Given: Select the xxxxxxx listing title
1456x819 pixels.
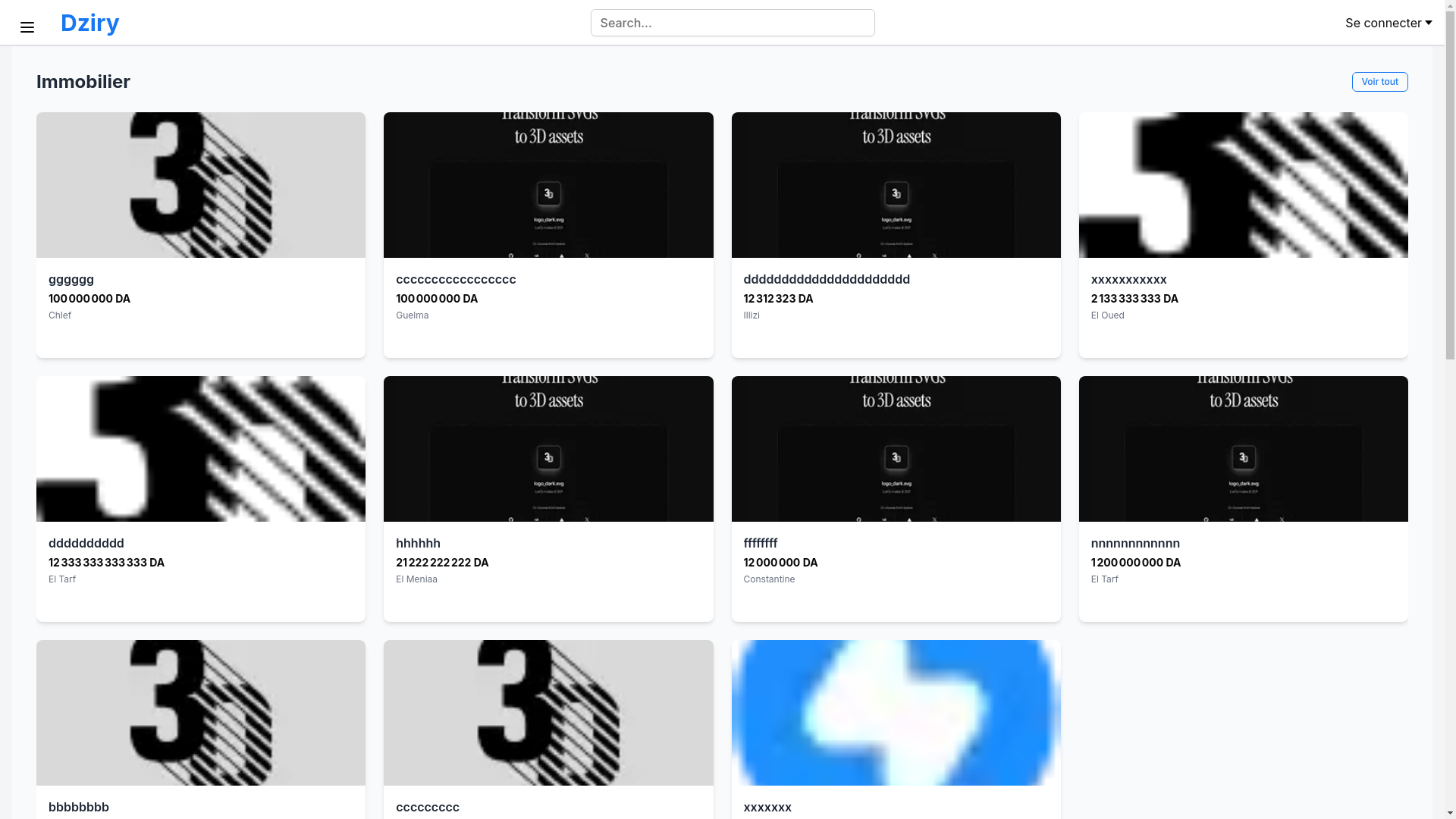Looking at the screenshot, I should coord(767,807).
